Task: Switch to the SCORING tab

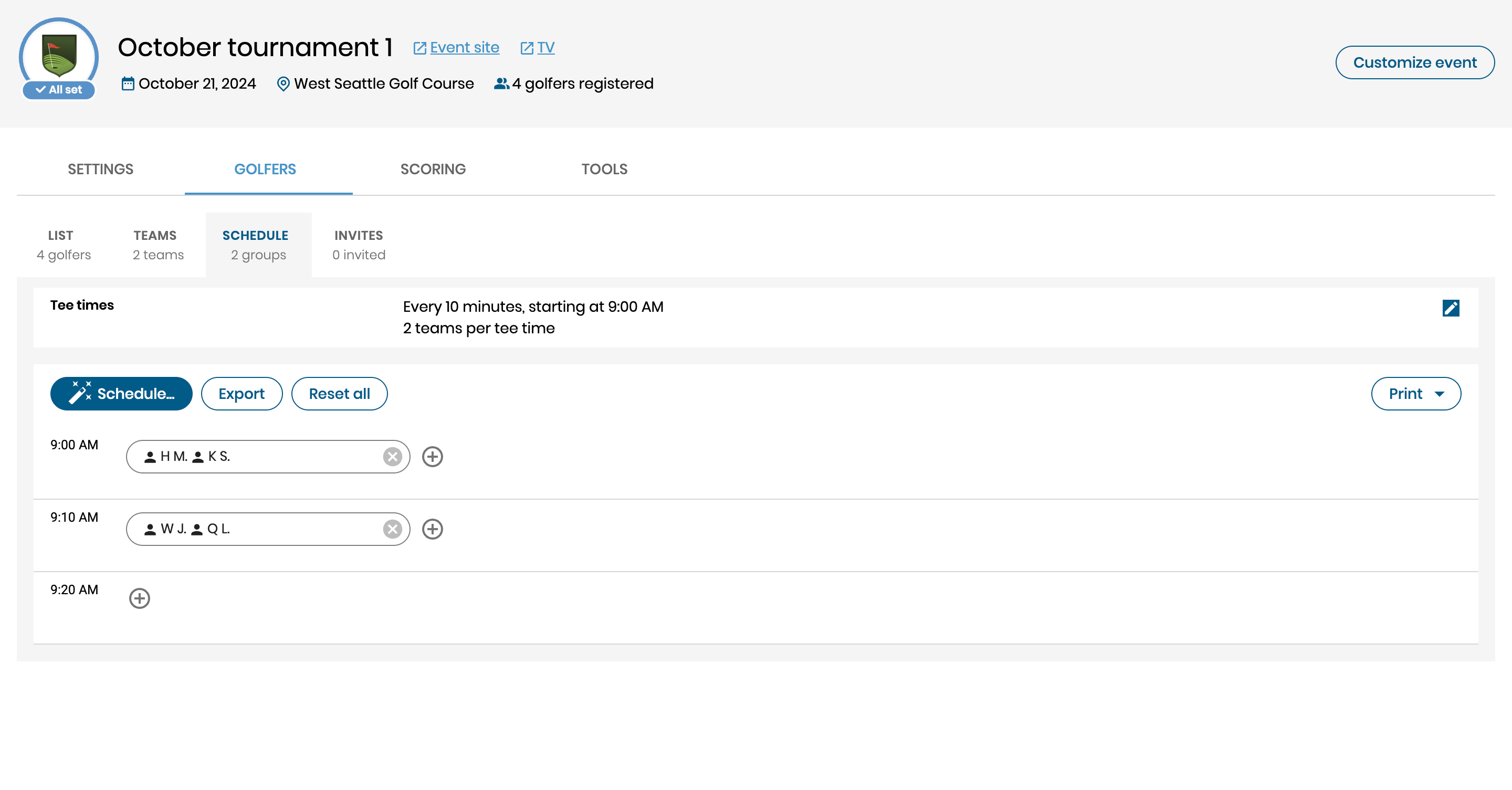Action: [x=433, y=169]
